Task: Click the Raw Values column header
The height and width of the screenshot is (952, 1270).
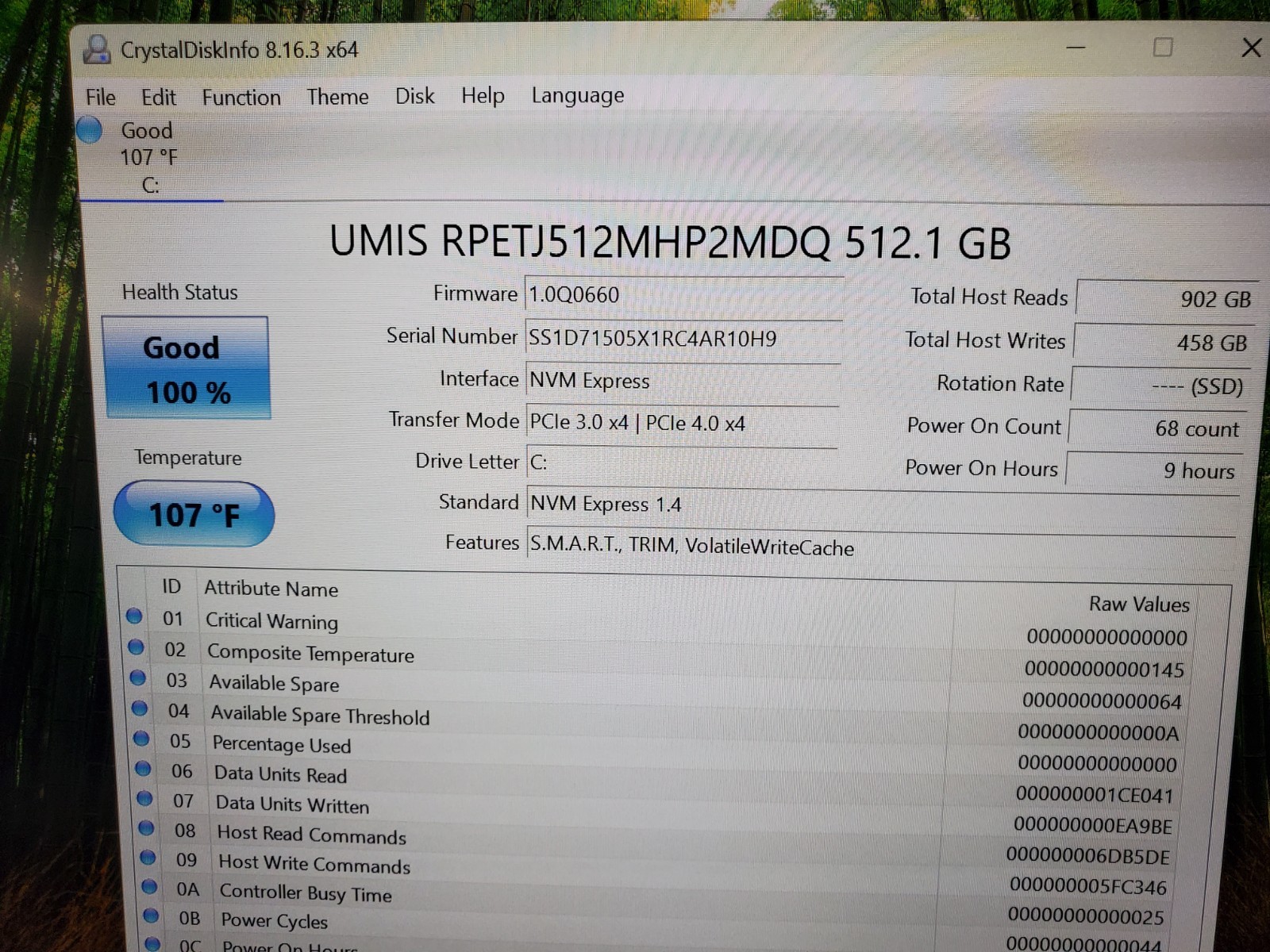Action: [1139, 605]
